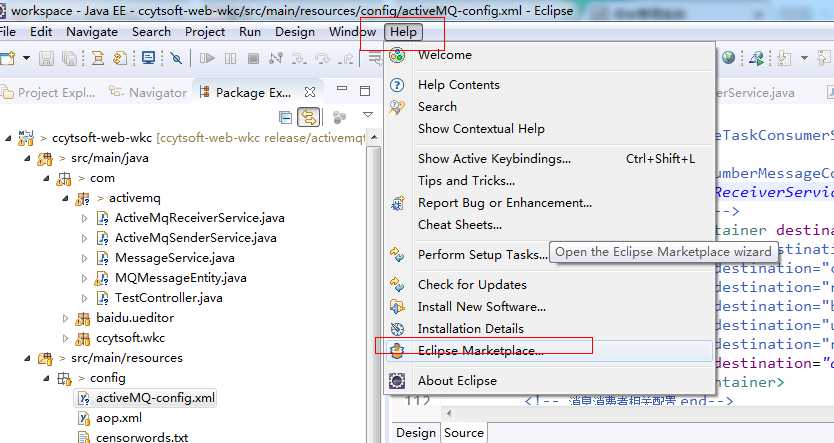Switch to Project Explorer tab
This screenshot has height=443, width=834.
[49, 93]
